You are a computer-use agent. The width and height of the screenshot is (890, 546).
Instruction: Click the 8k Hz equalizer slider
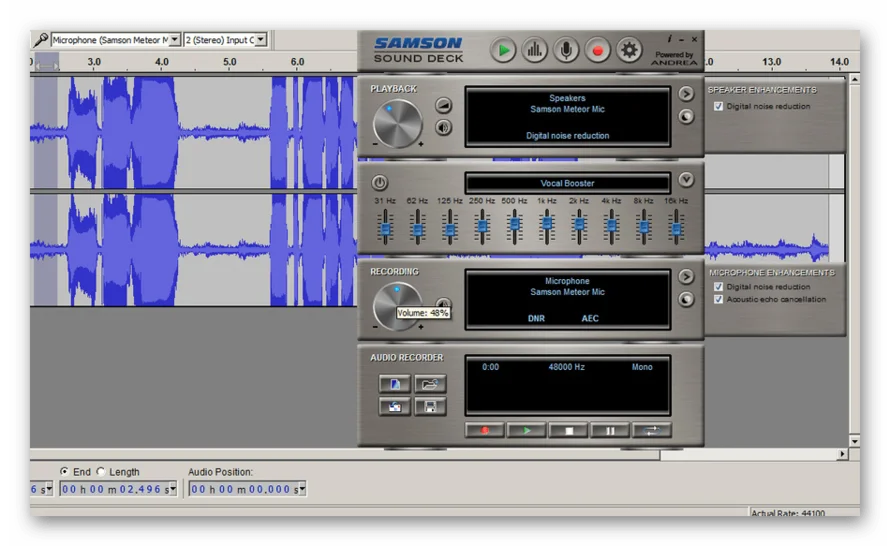pos(644,227)
